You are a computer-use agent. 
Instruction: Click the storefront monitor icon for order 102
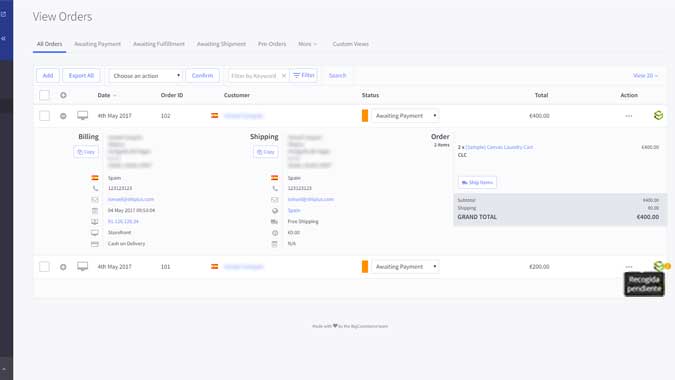click(x=83, y=115)
